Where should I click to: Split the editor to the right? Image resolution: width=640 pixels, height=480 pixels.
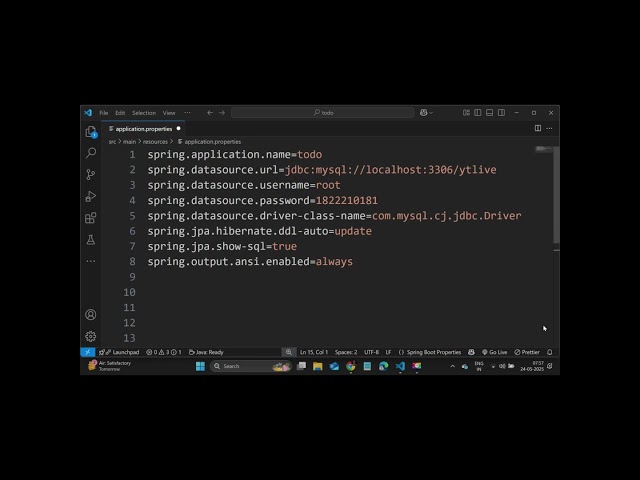click(x=538, y=128)
